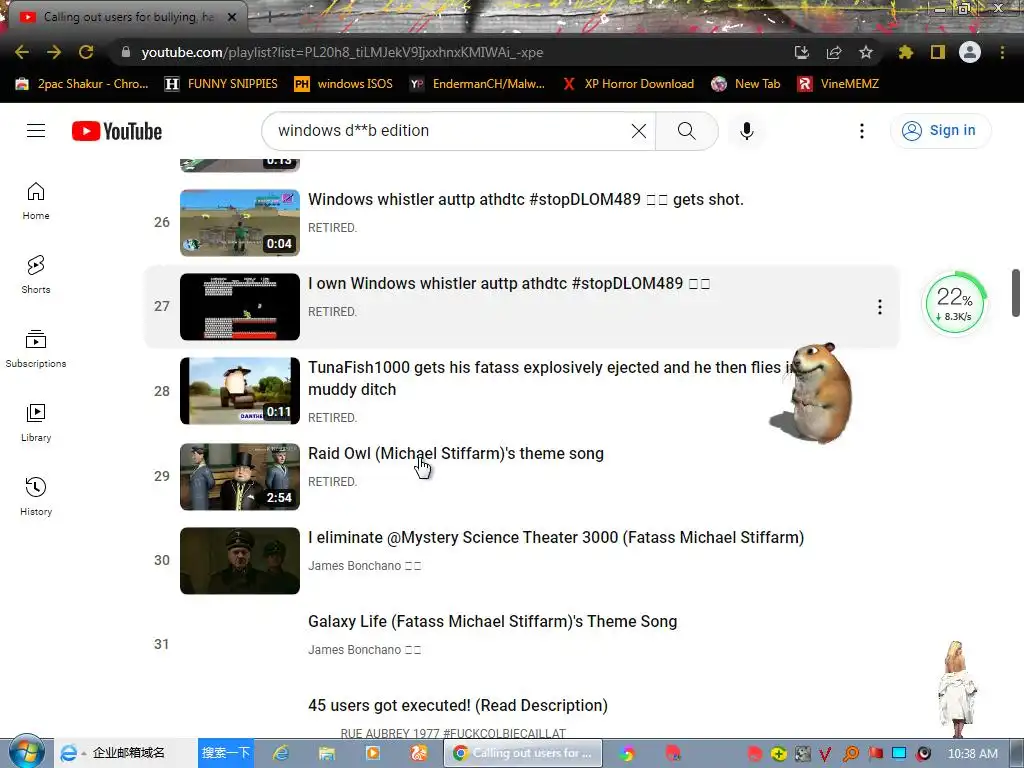Click the share page icon in address bar
Image resolution: width=1024 pixels, height=768 pixels.
click(833, 52)
